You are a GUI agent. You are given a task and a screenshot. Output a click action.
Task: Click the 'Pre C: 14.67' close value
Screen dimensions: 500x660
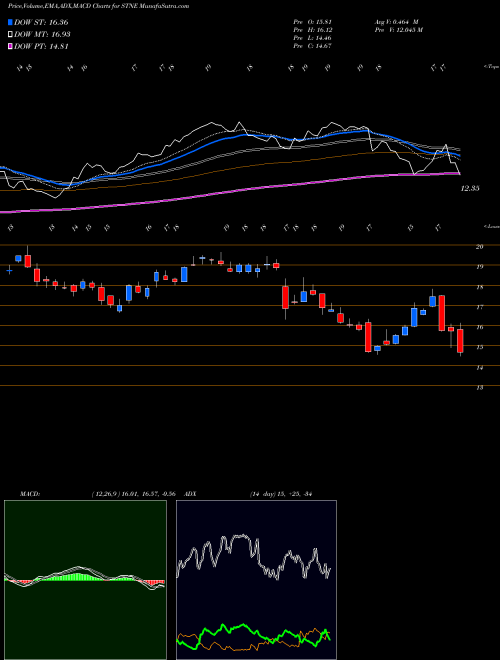pos(313,46)
